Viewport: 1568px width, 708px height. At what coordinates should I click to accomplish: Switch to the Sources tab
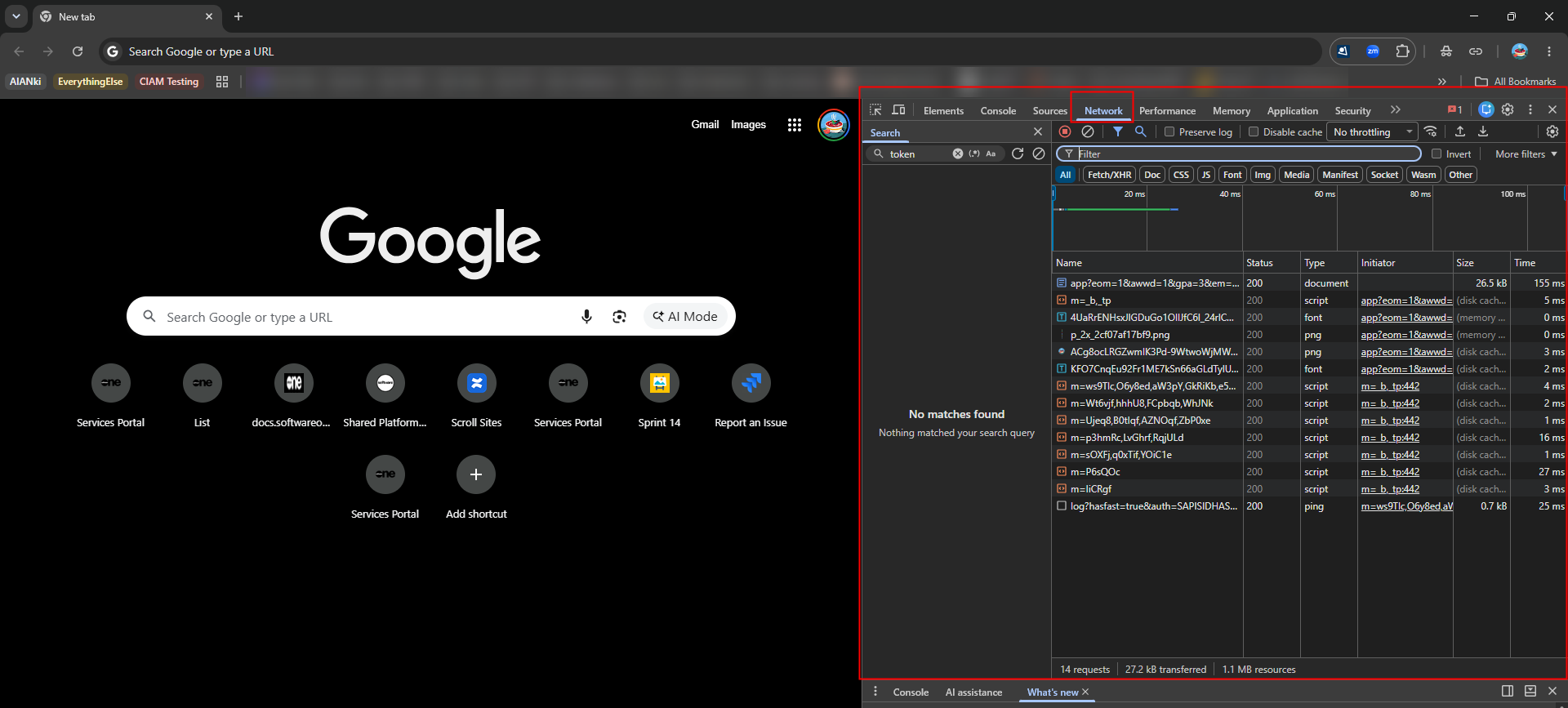click(x=1049, y=110)
